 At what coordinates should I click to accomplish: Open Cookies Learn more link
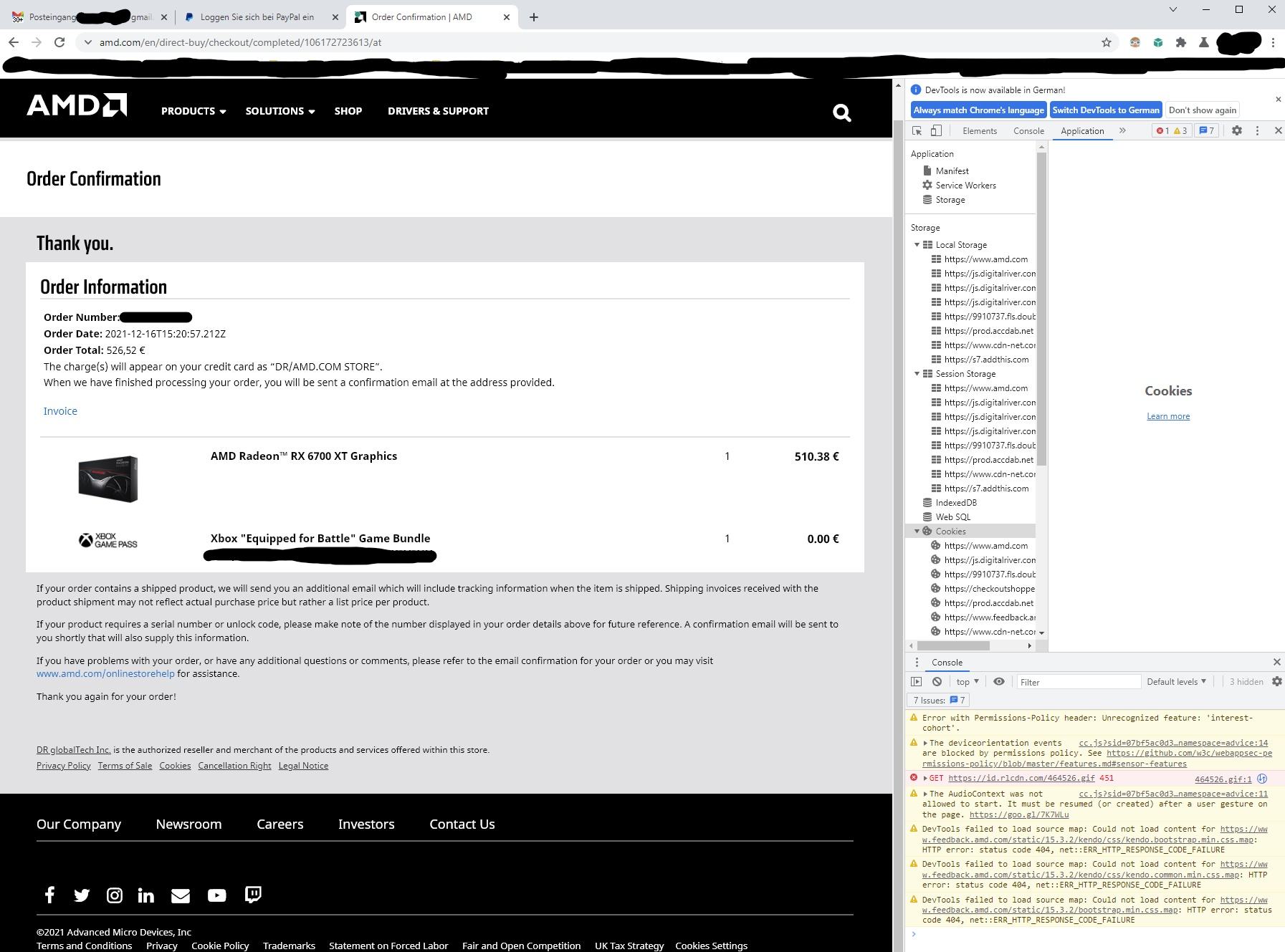(x=1168, y=416)
